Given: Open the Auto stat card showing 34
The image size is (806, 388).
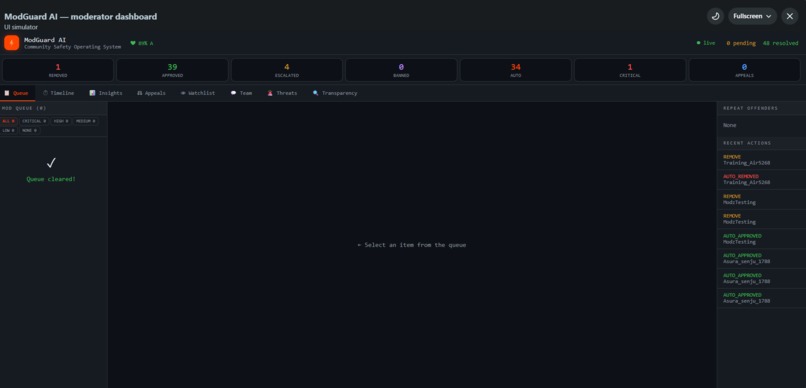Looking at the screenshot, I should (x=516, y=70).
